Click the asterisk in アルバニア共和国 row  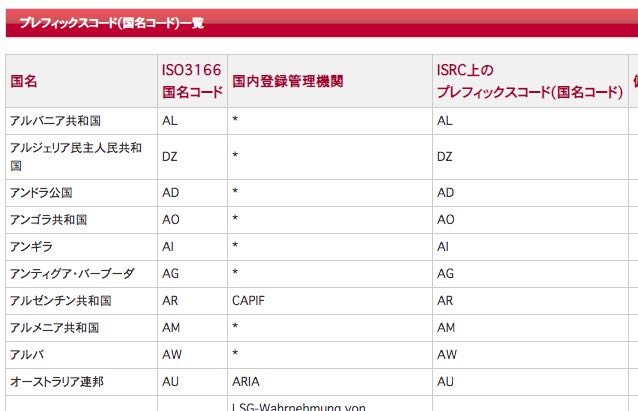coord(235,119)
